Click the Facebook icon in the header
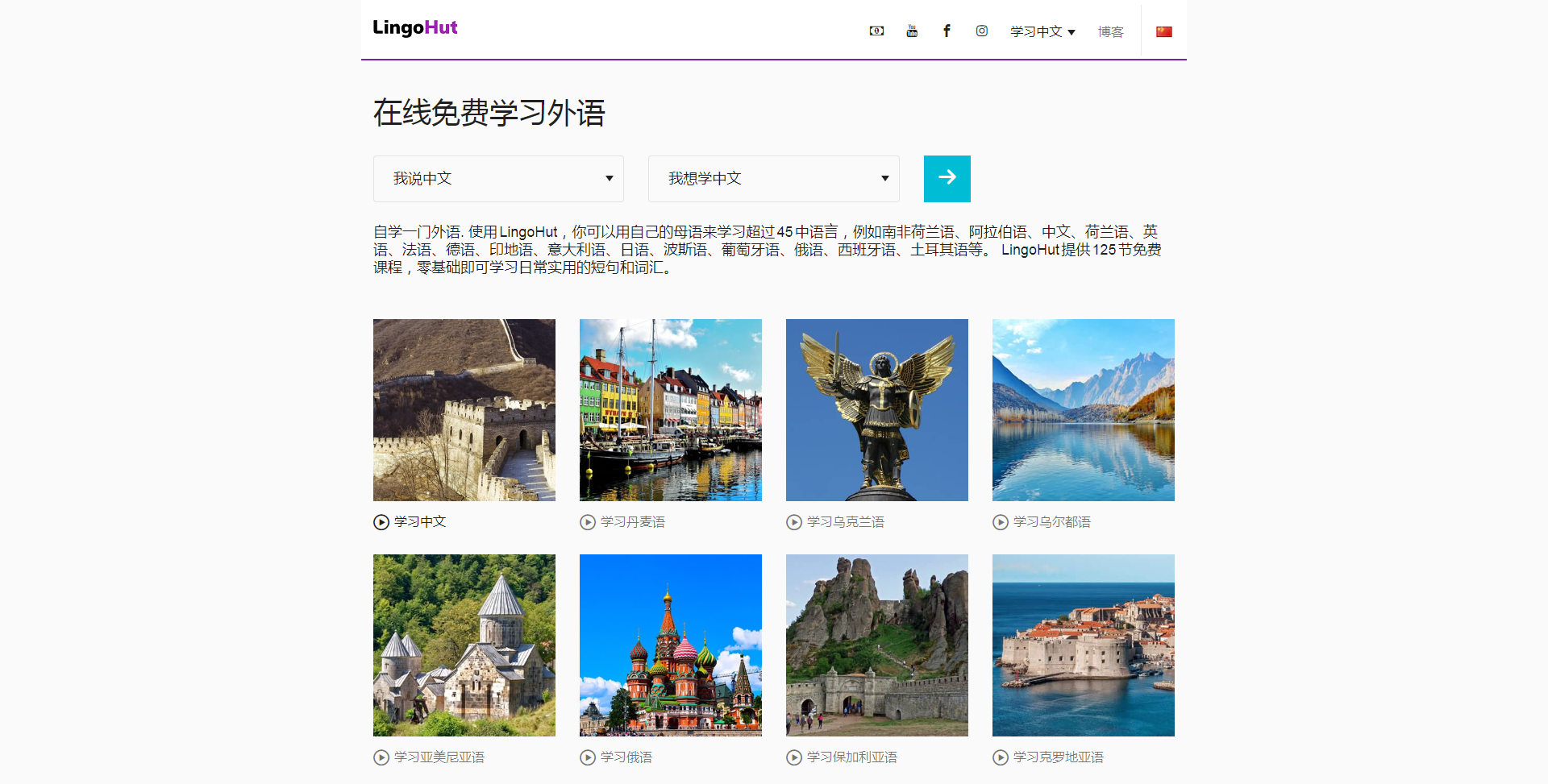The width and height of the screenshot is (1548, 784). tap(947, 31)
